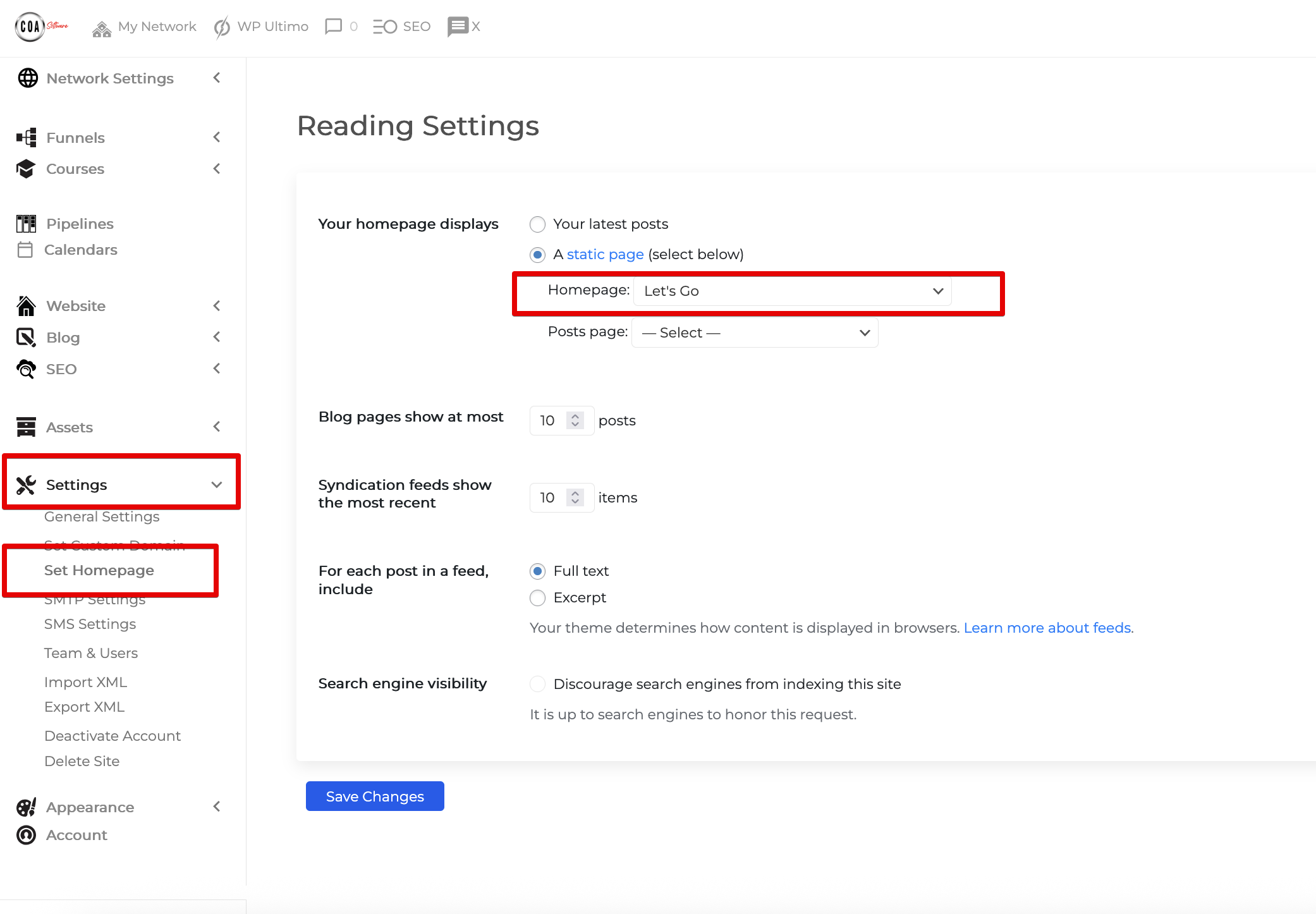
Task: Open the Posts page Select dropdown
Action: click(x=754, y=332)
